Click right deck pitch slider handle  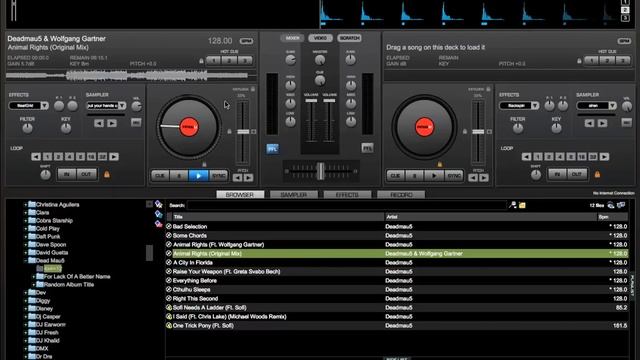tap(478, 131)
